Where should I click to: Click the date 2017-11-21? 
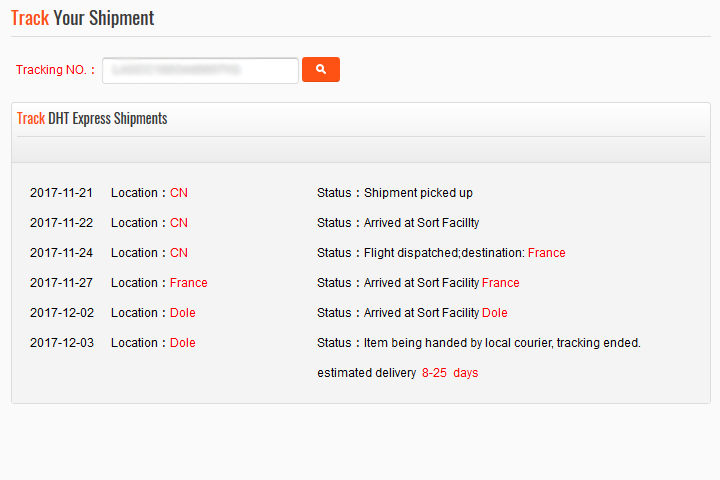click(x=62, y=193)
